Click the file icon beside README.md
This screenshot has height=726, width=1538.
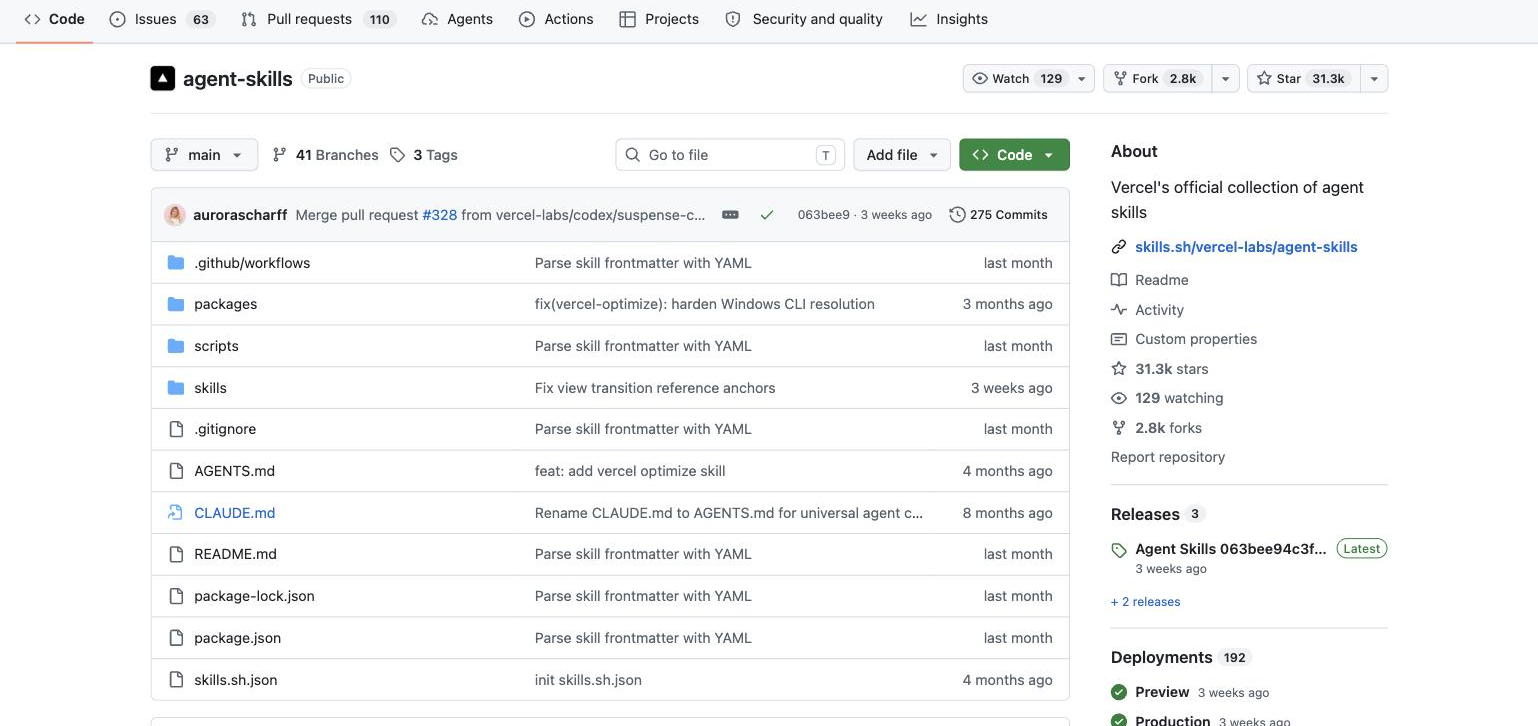(176, 554)
